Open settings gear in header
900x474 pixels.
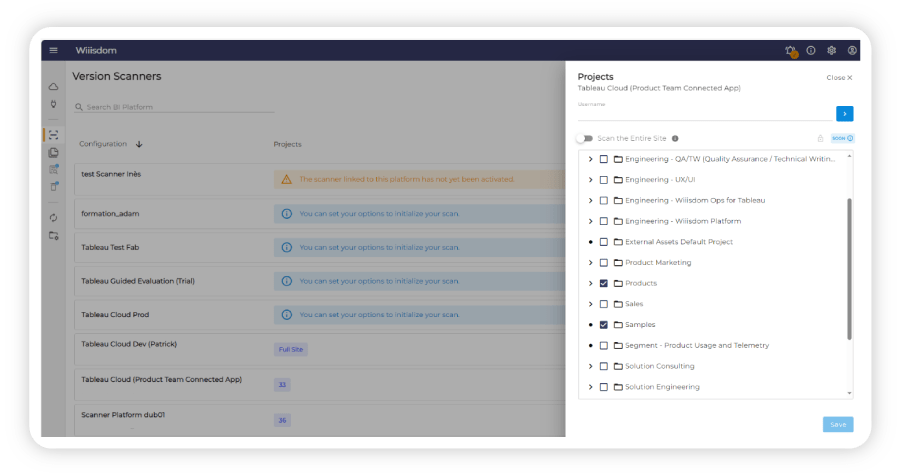coord(832,50)
